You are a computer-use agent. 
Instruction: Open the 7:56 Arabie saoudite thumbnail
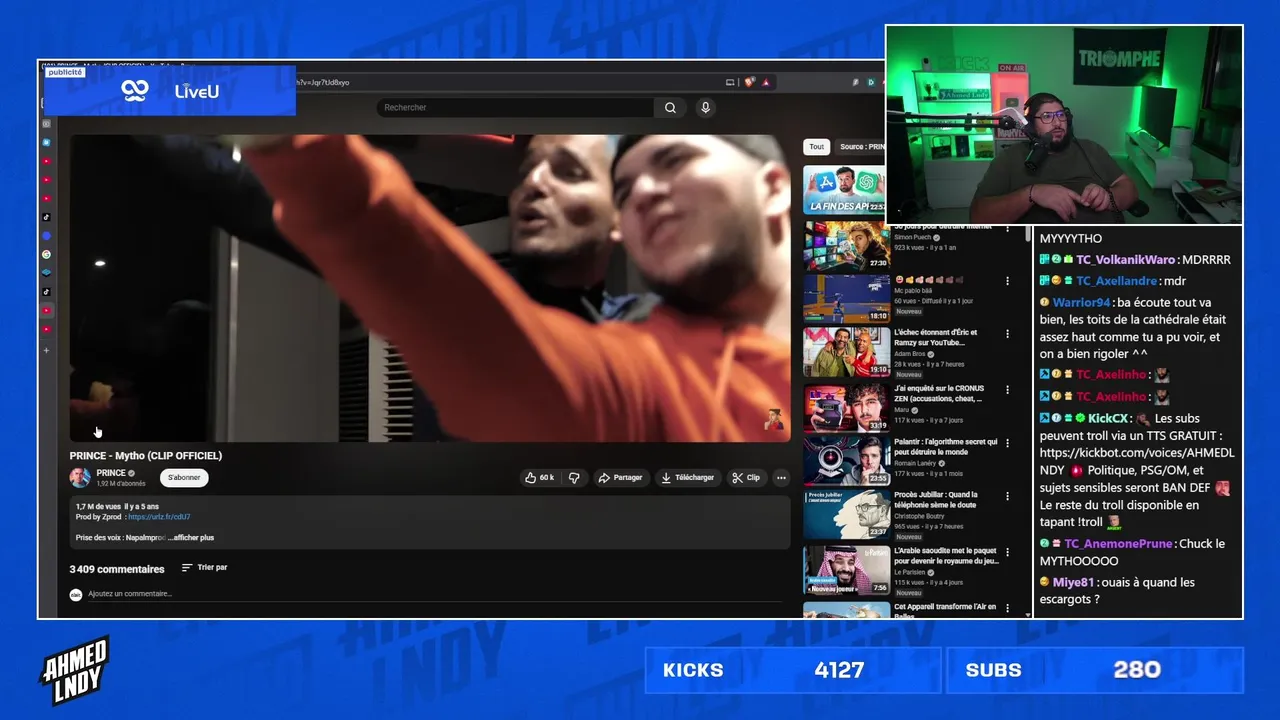[847, 569]
